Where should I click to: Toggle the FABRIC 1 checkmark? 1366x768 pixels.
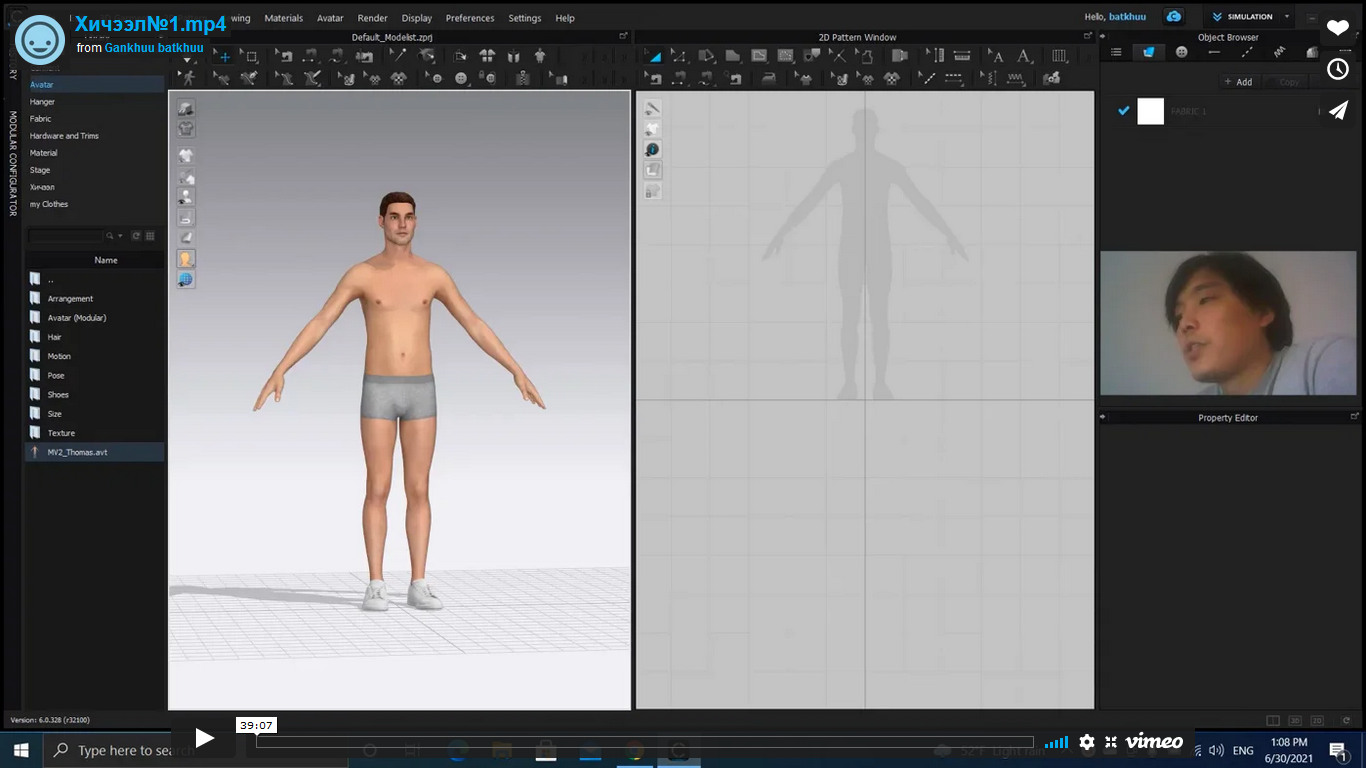point(1123,111)
